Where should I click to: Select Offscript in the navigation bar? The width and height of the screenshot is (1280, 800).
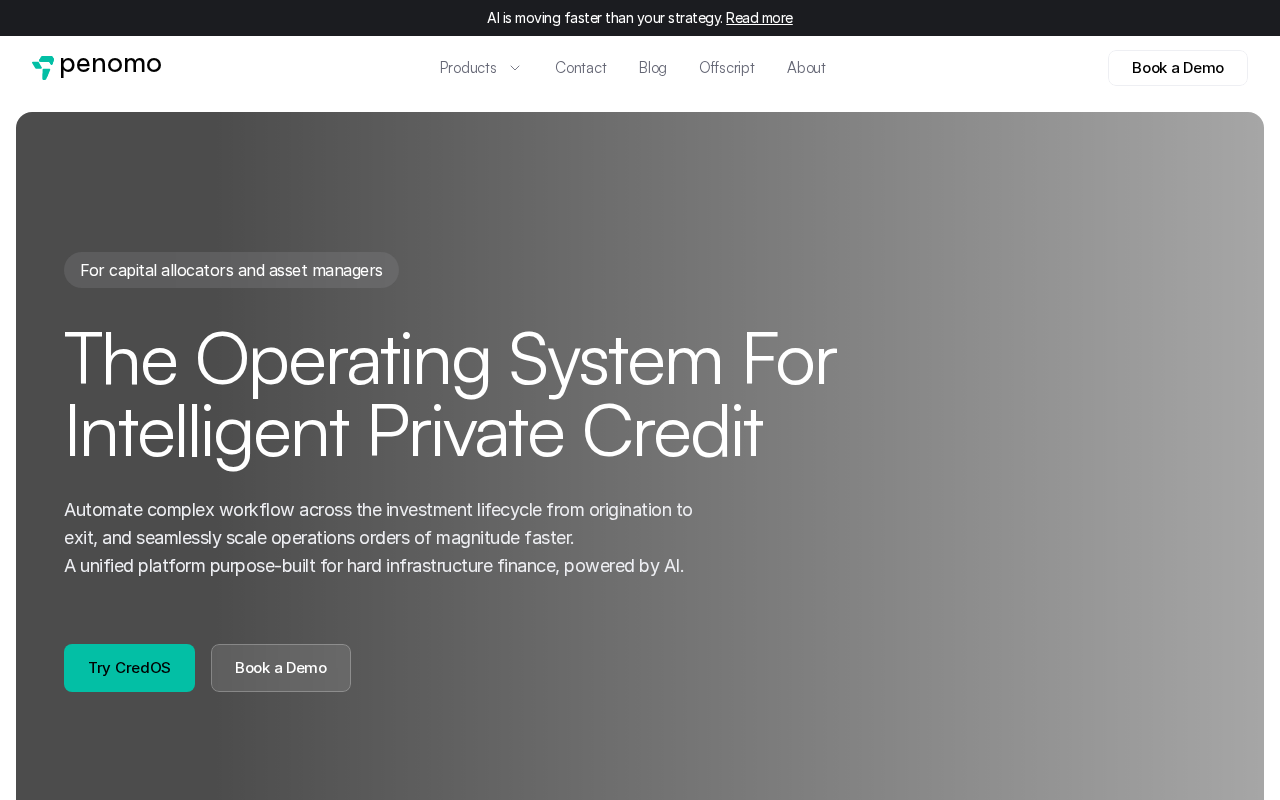click(x=726, y=68)
